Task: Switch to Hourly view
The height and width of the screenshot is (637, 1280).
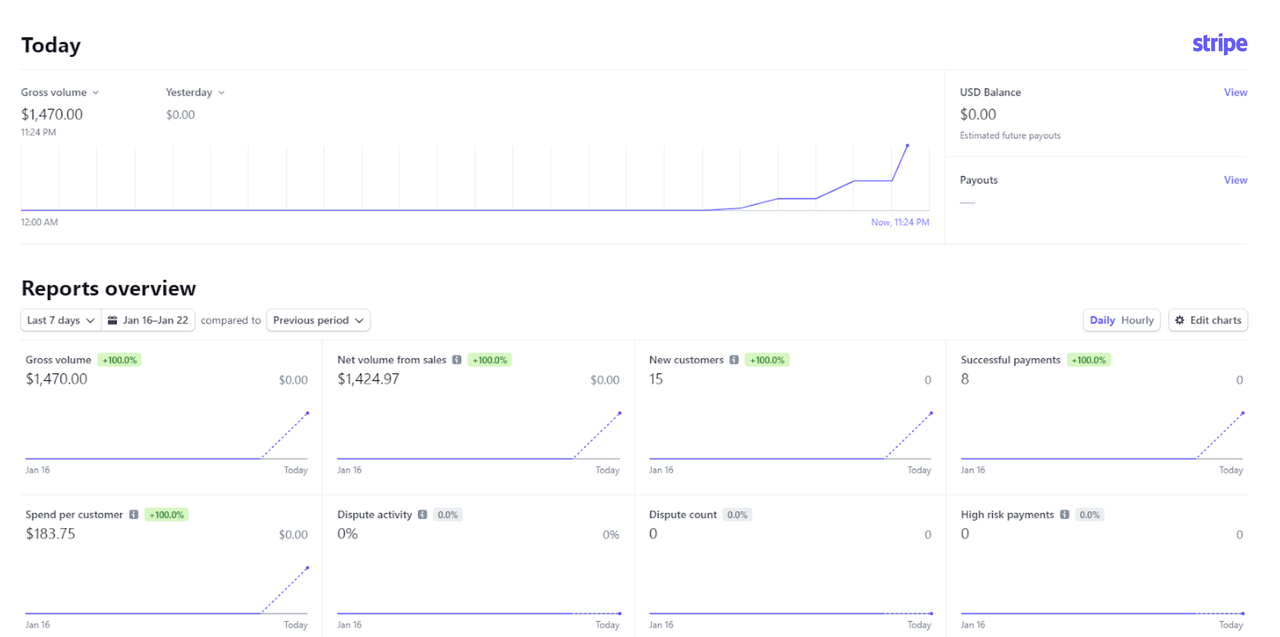Action: pyautogui.click(x=1137, y=321)
